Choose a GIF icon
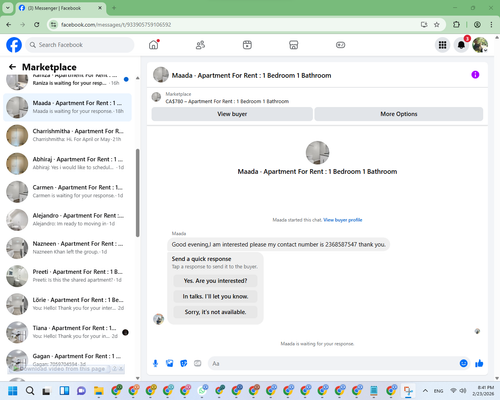Viewport: 500px width, 400px height. coord(198,363)
